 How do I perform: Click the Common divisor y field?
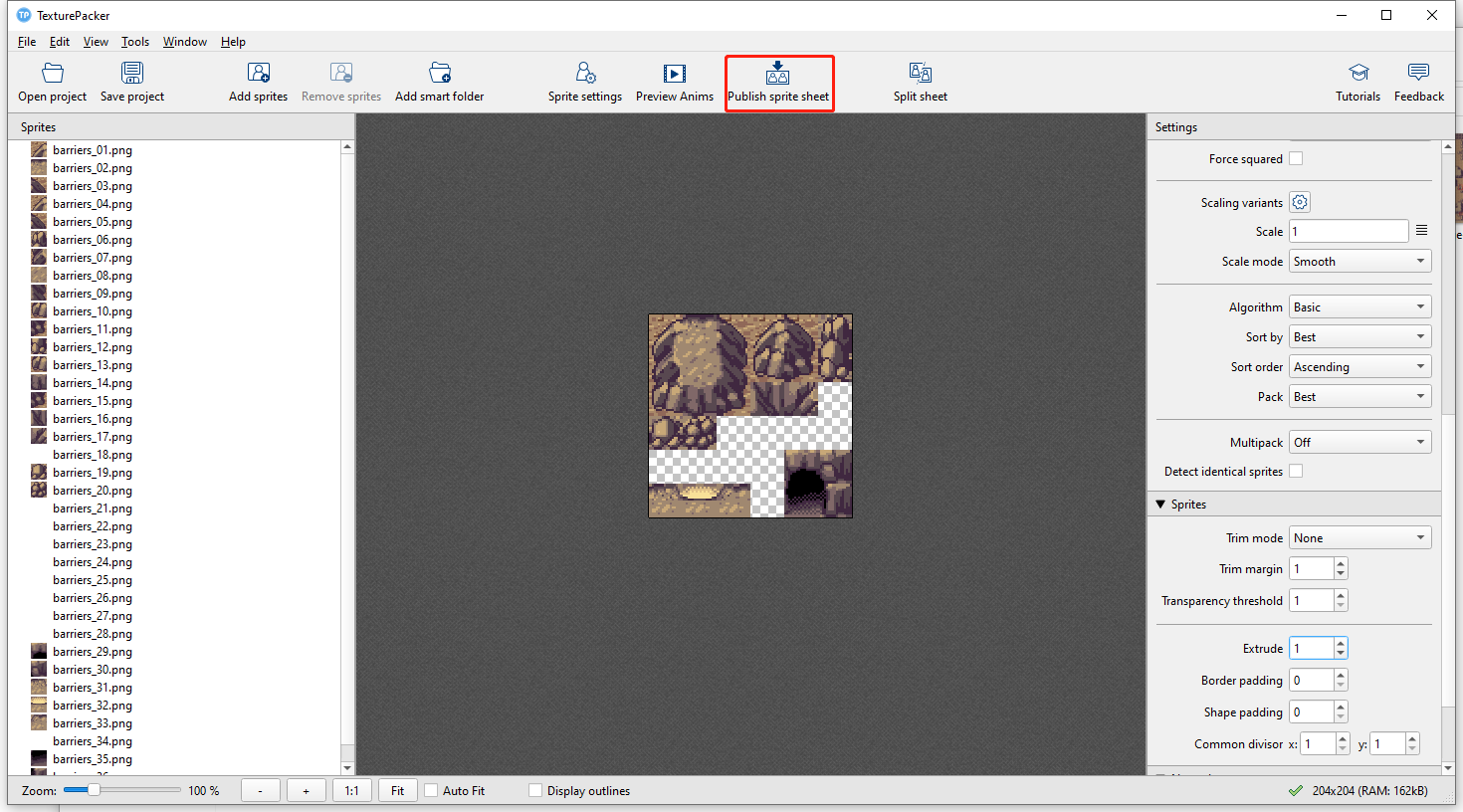[1387, 743]
